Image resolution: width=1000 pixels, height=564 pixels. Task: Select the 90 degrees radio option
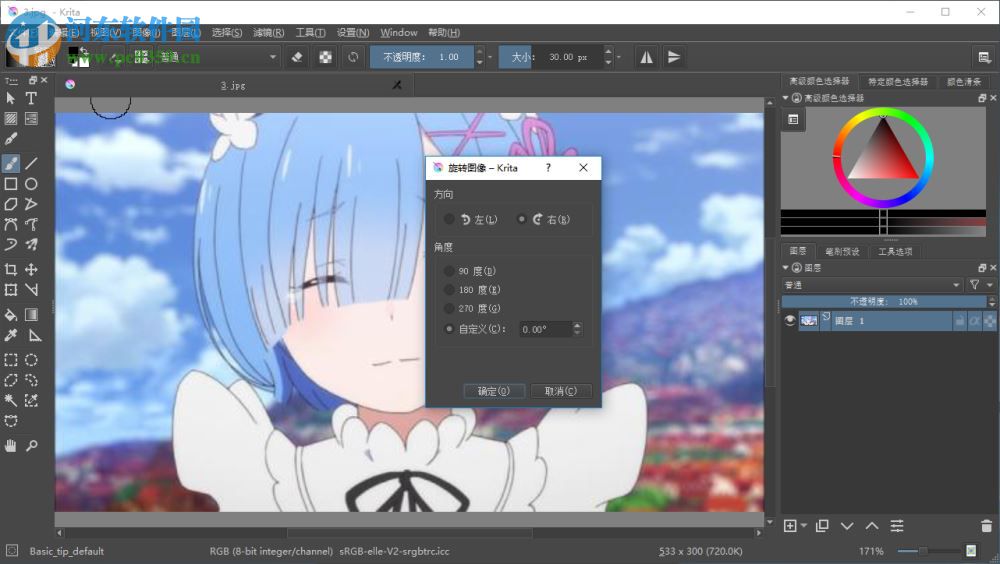[449, 271]
